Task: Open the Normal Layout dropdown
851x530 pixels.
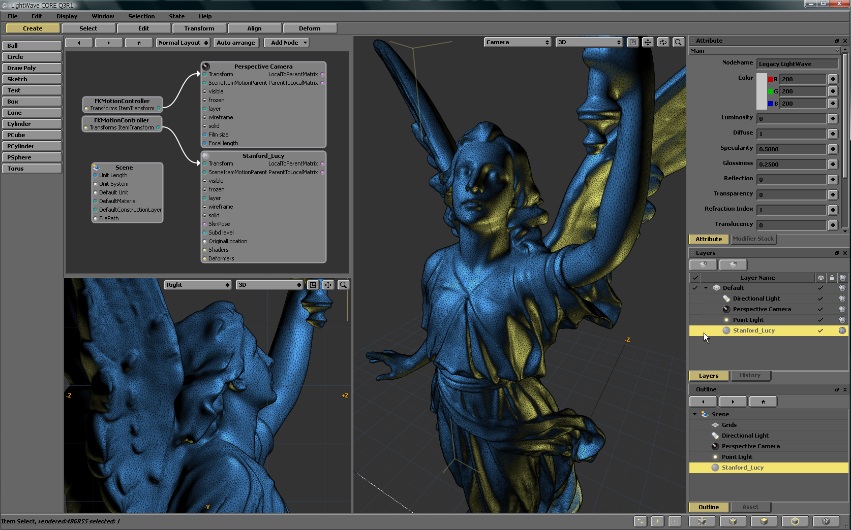Action: [182, 43]
